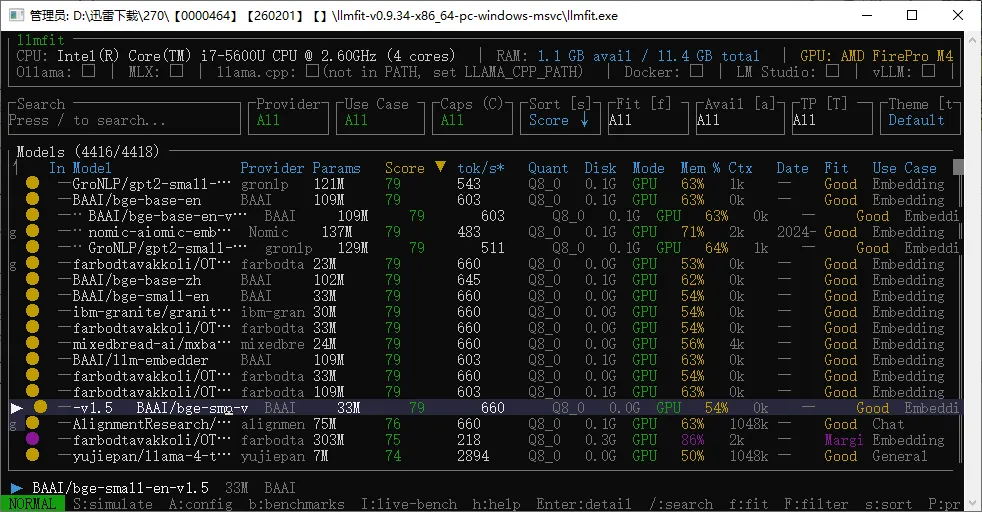Click the yellow sort triangle next to Score
This screenshot has width=982, height=512.
coord(440,166)
